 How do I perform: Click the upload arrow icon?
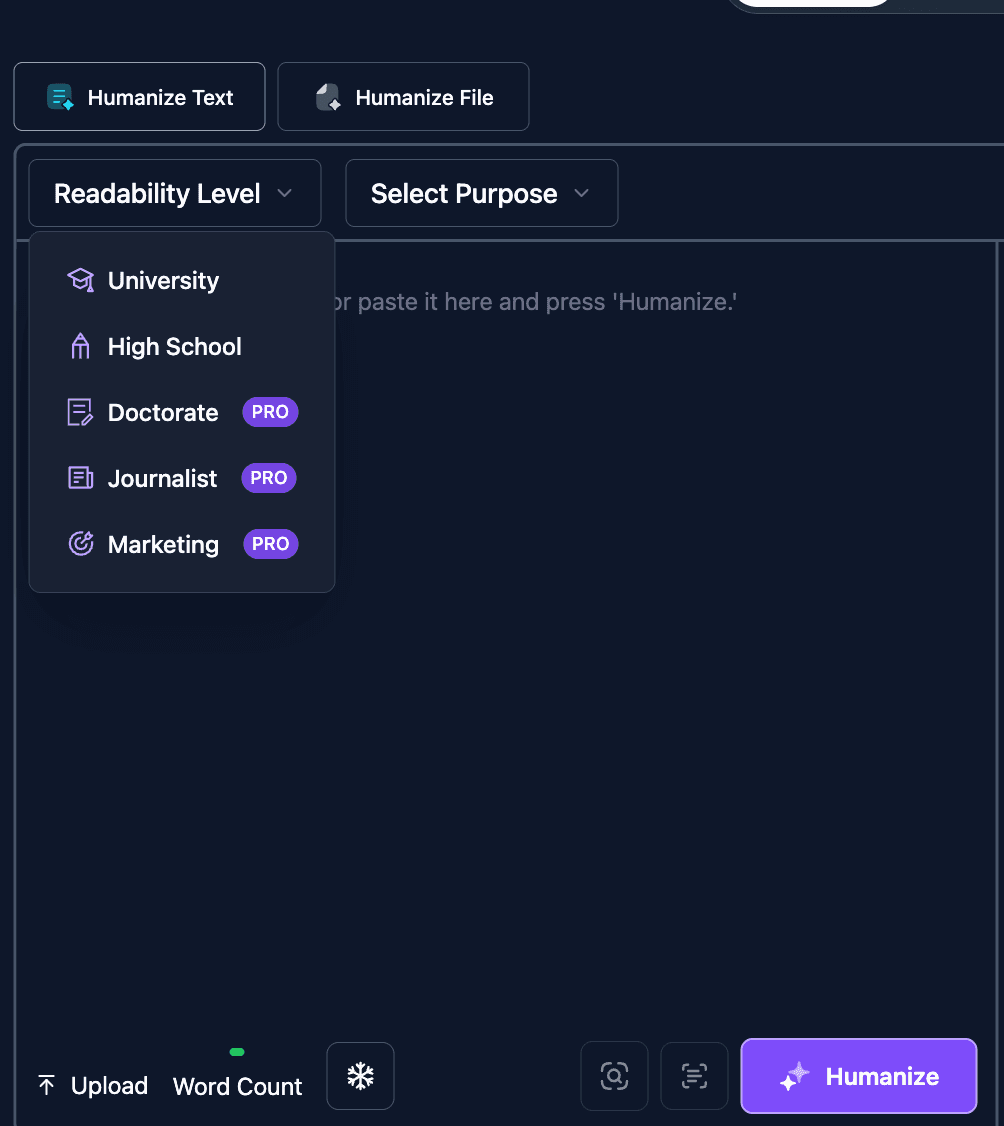pos(46,1084)
